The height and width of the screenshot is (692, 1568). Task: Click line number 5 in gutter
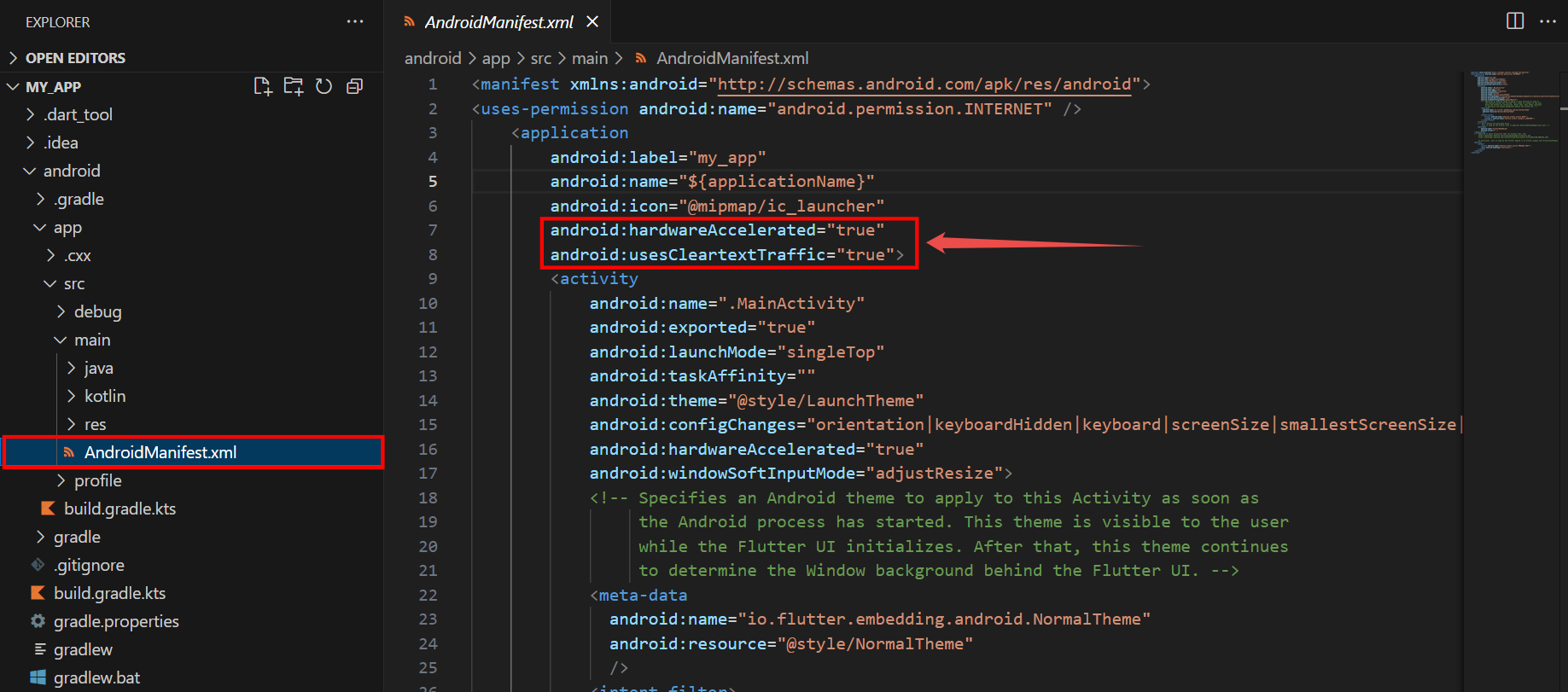[433, 182]
